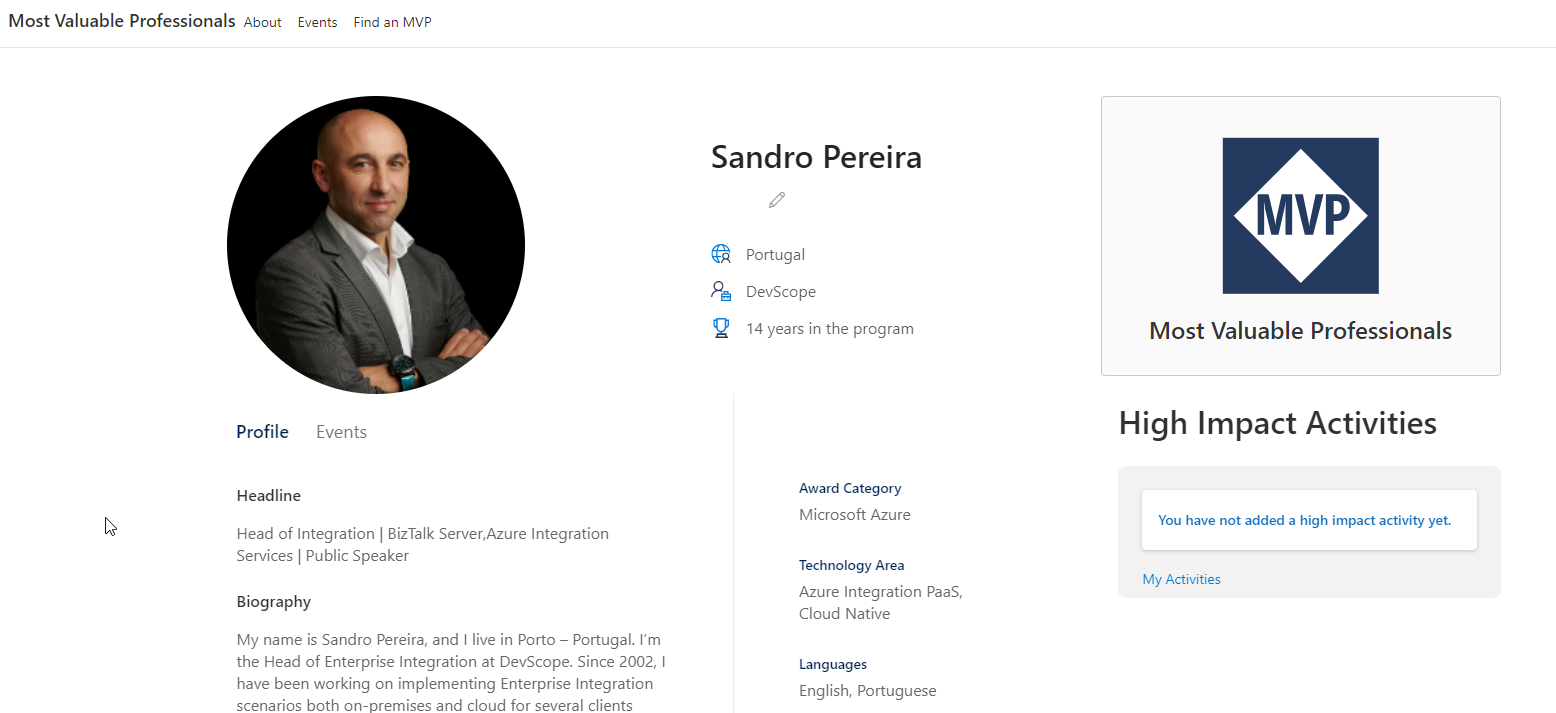
Task: Click the Most Valuable Professionals site title
Action: (122, 21)
